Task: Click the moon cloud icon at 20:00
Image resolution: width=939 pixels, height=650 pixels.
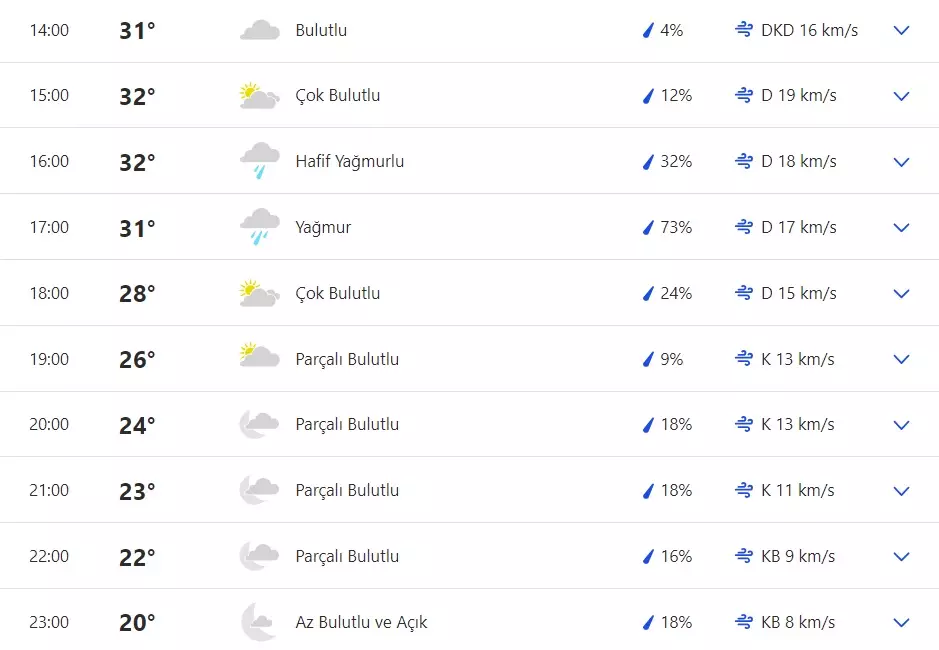Action: click(x=258, y=424)
